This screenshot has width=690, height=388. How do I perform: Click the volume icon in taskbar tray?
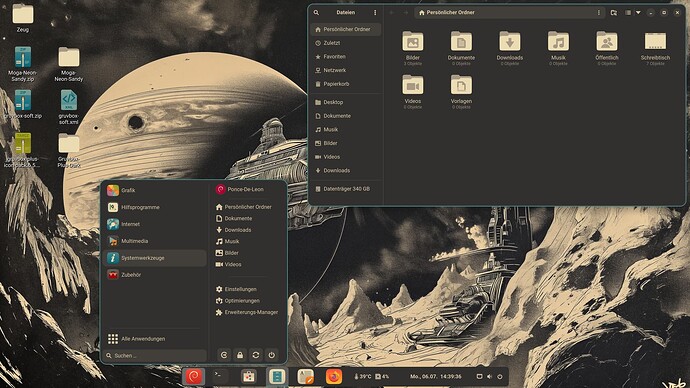[489, 377]
